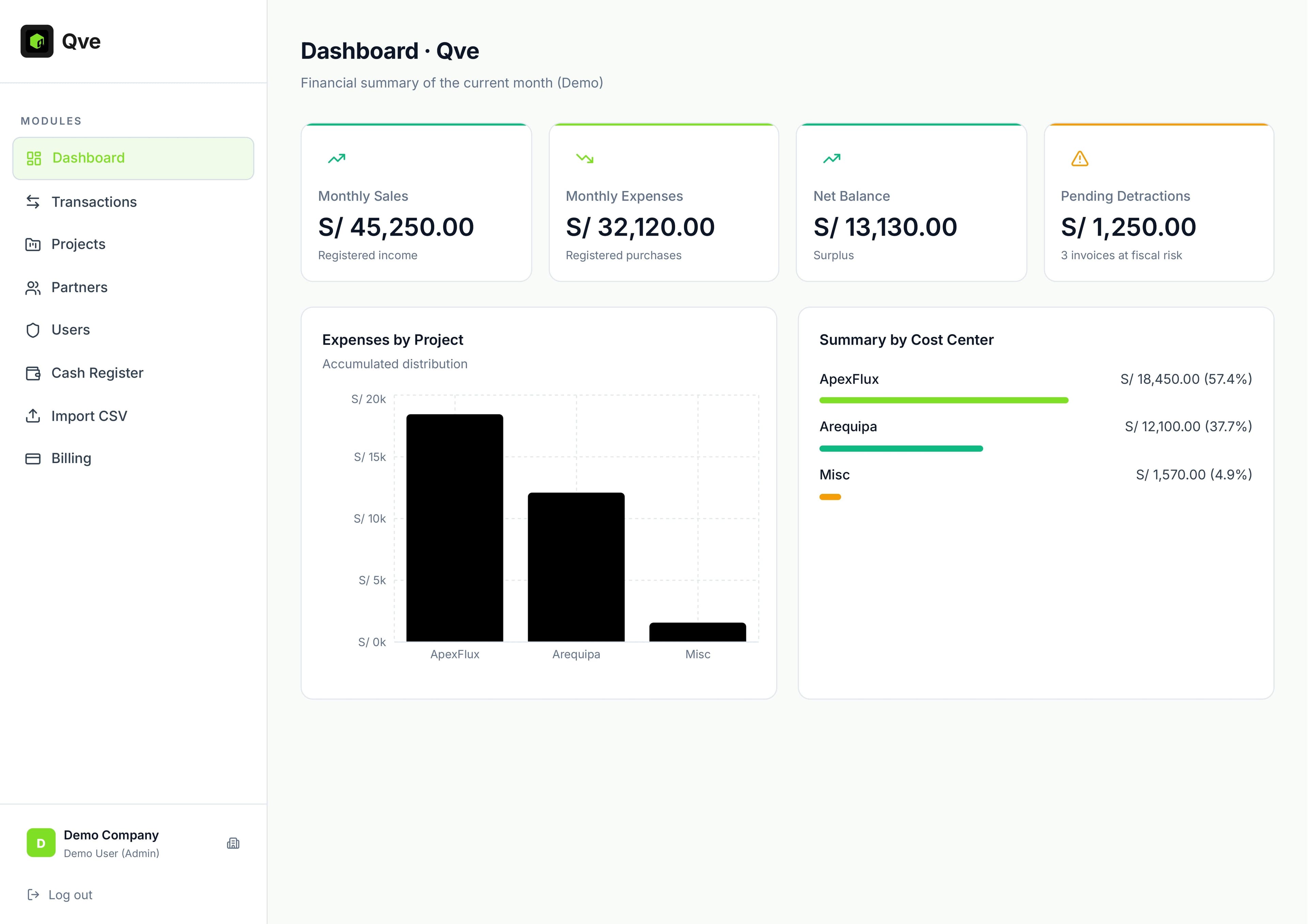Click the log out arrow icon

coord(34,894)
